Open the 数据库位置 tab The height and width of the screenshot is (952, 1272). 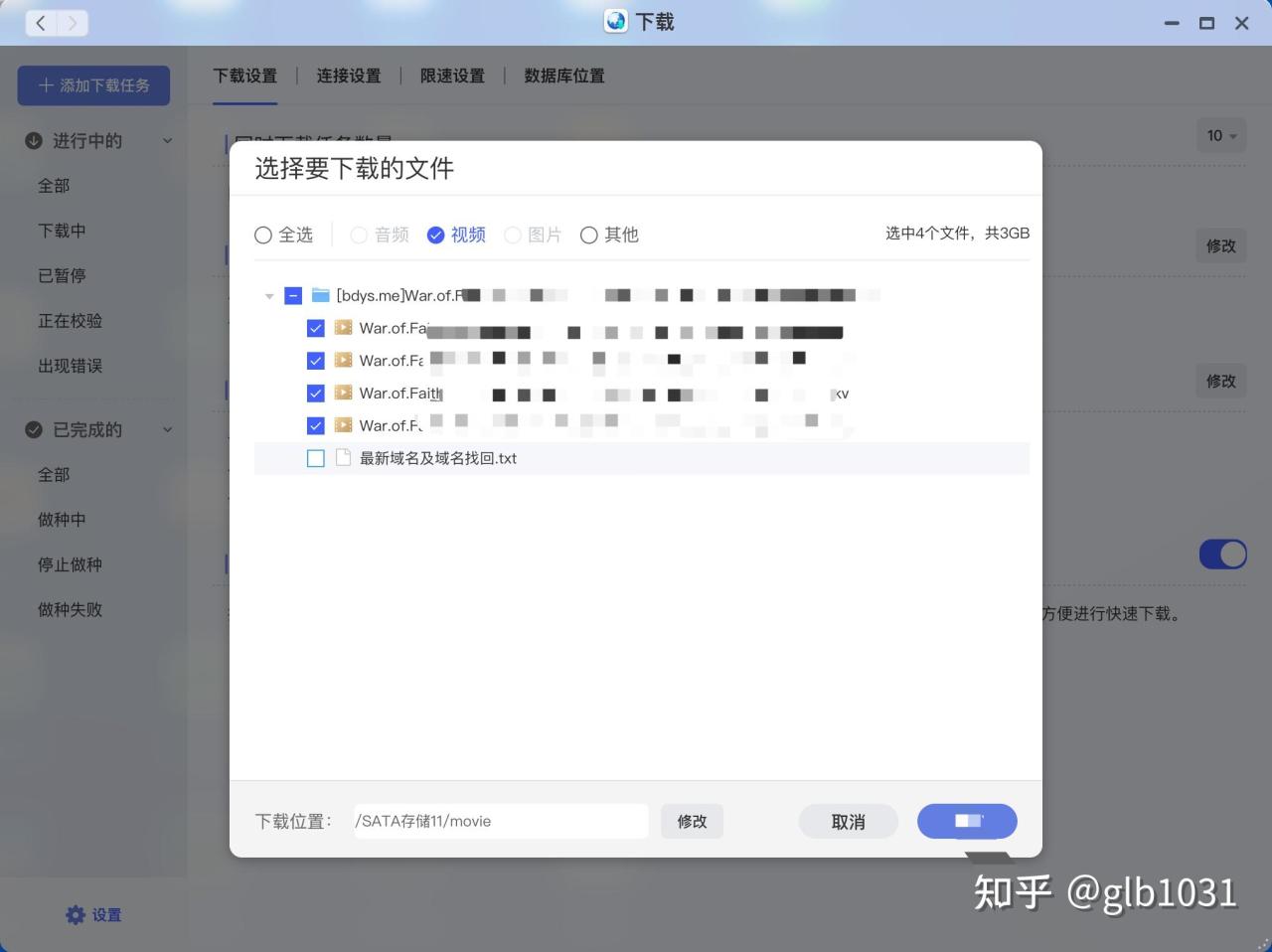pos(563,75)
